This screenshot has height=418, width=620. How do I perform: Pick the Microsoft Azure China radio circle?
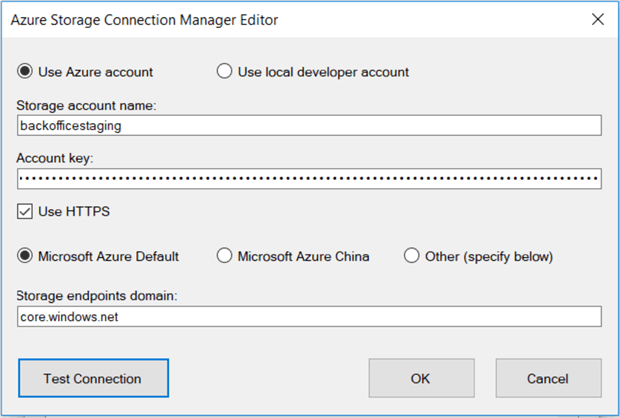coord(225,255)
